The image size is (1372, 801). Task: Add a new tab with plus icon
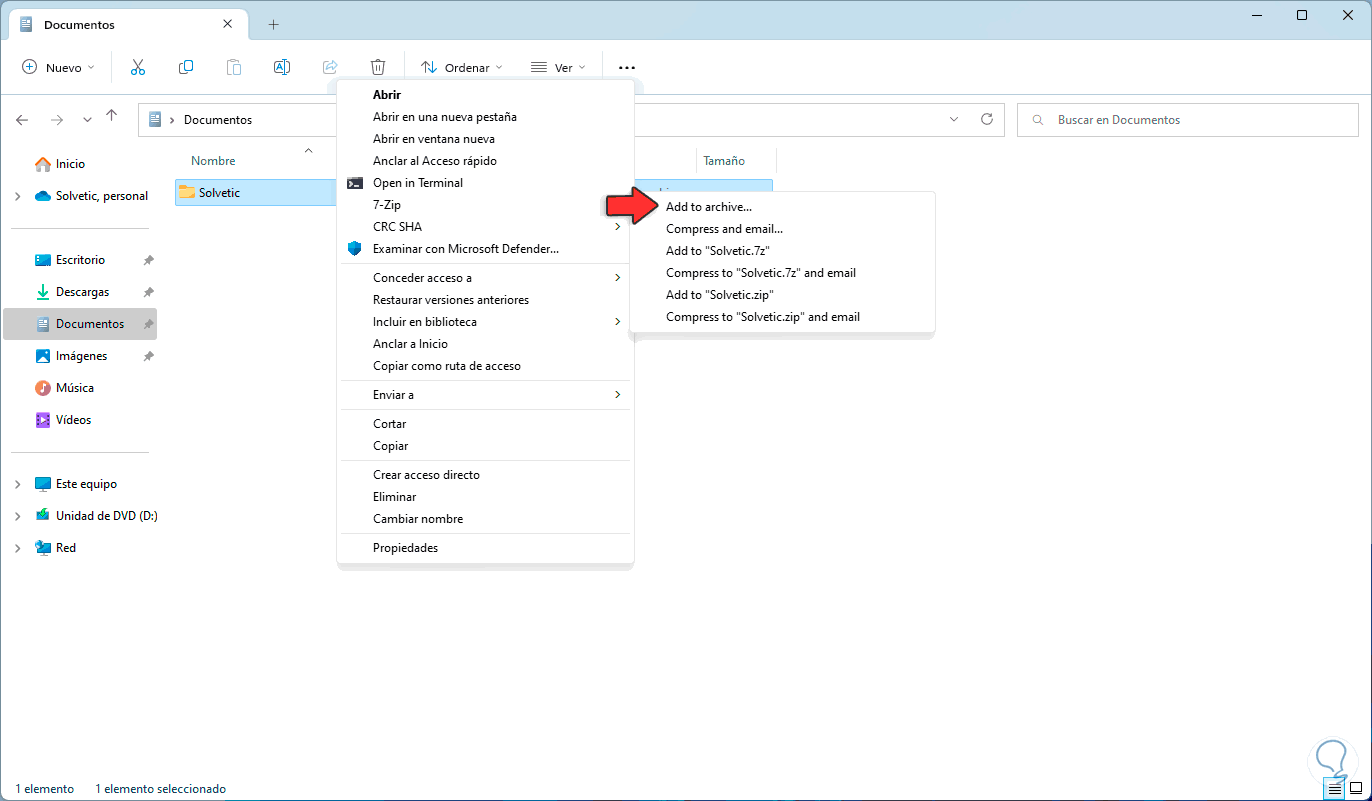click(273, 24)
